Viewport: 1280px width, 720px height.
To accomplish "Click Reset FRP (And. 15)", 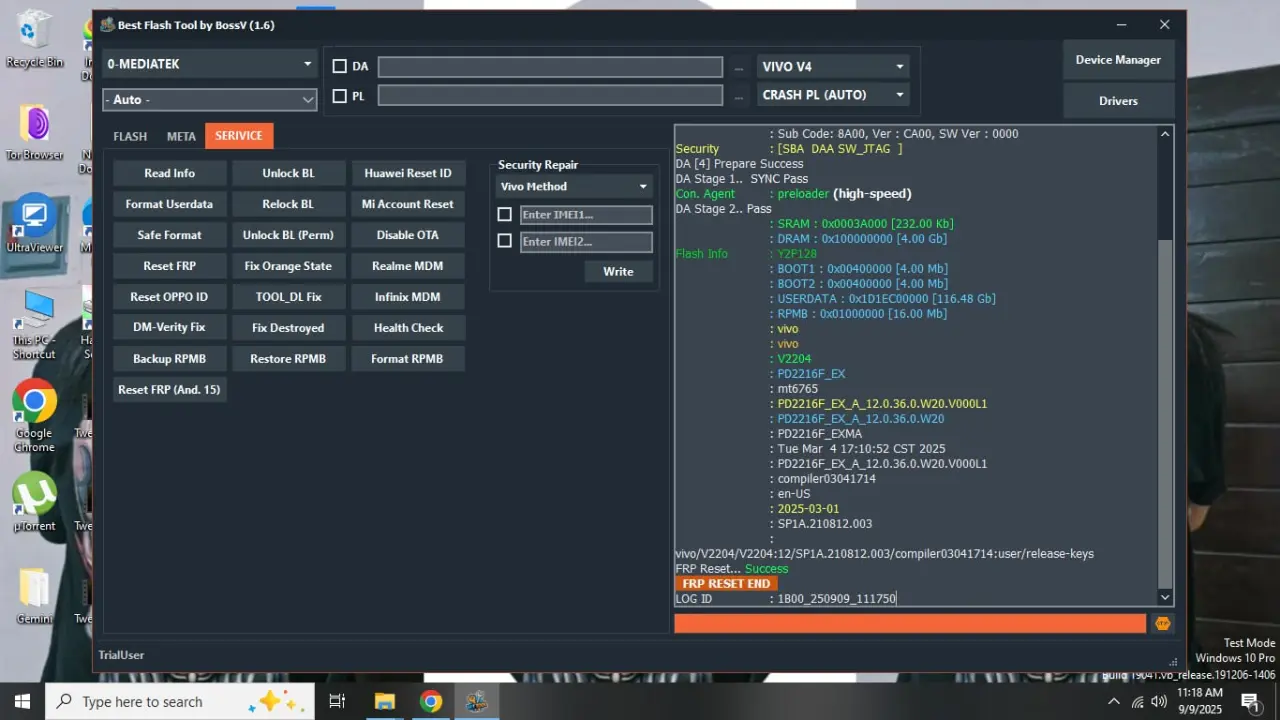I will click(170, 390).
